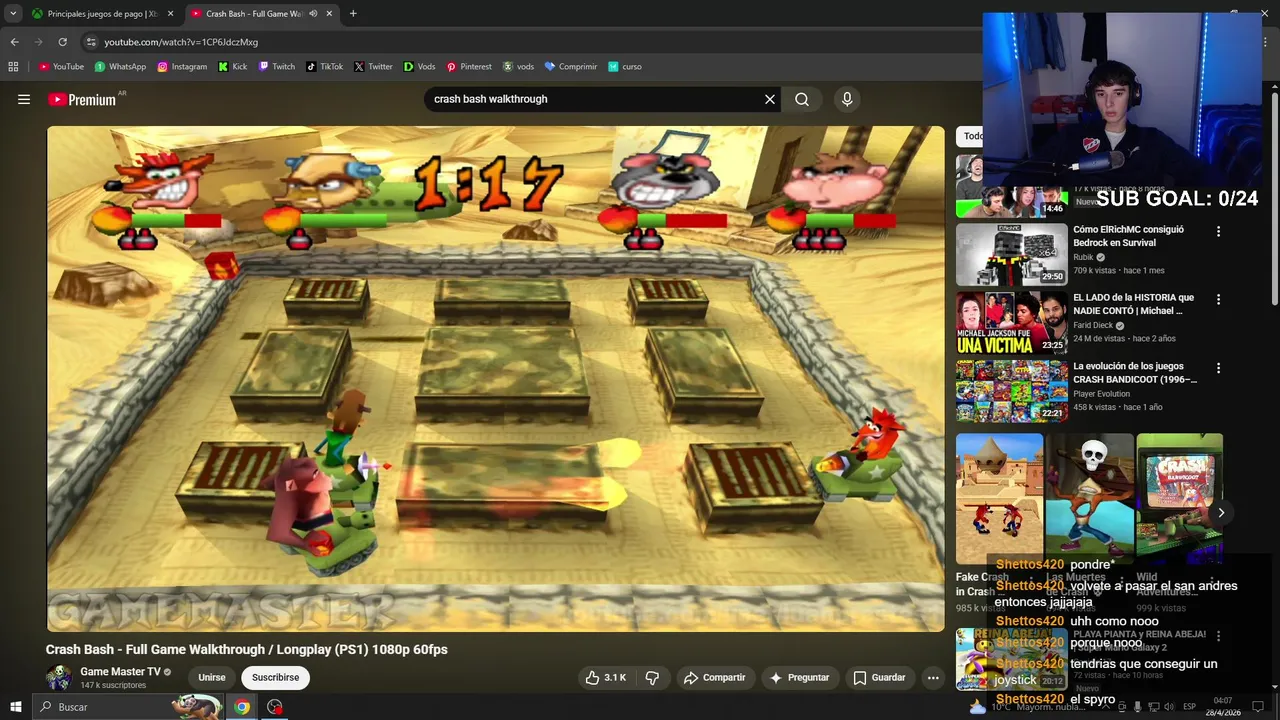Image resolution: width=1280 pixels, height=720 pixels.
Task: Open the Windows Start menu
Action: click(15, 707)
